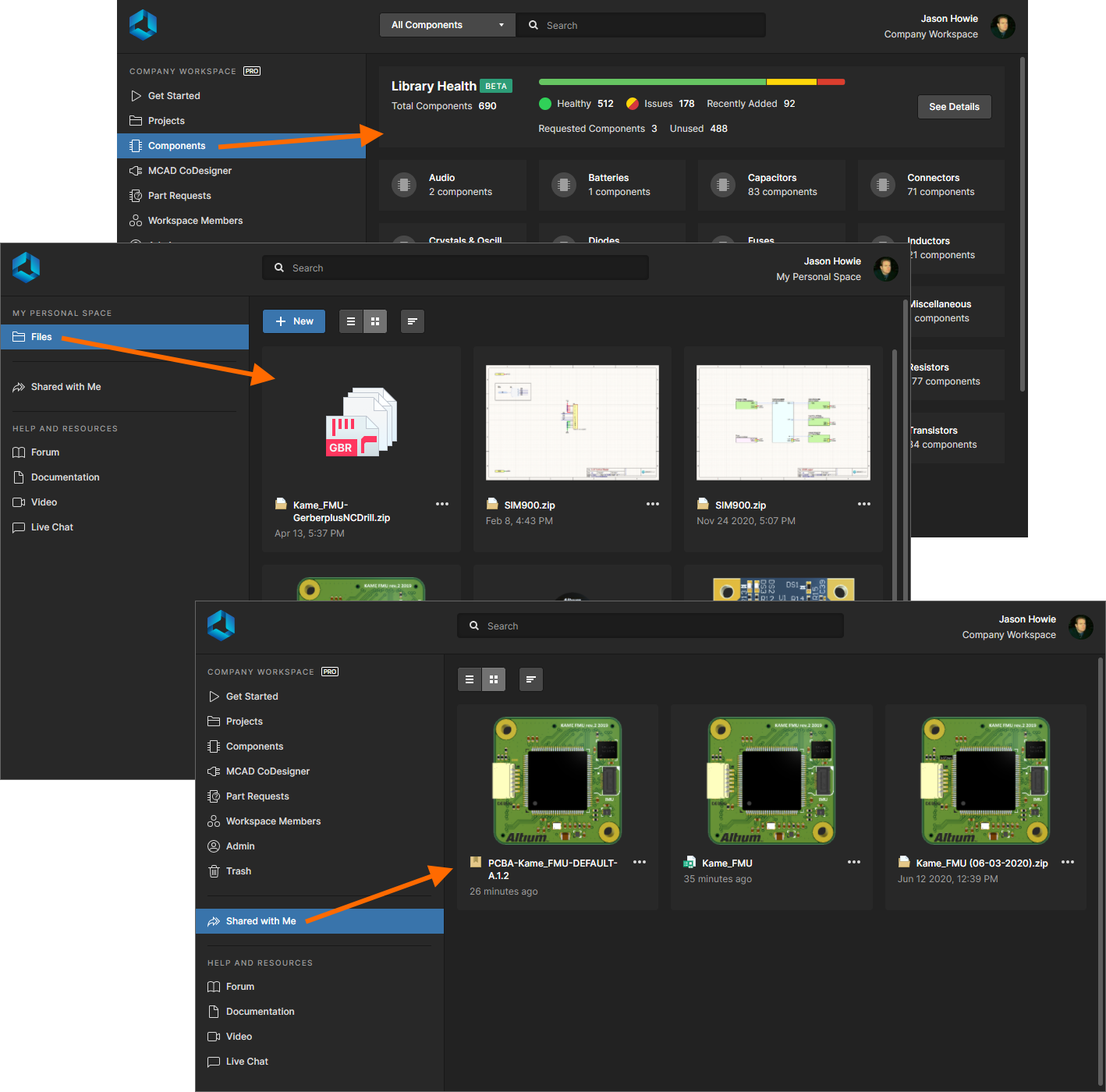
Task: Click Jason Howie's avatar in the top window
Action: click(1002, 27)
